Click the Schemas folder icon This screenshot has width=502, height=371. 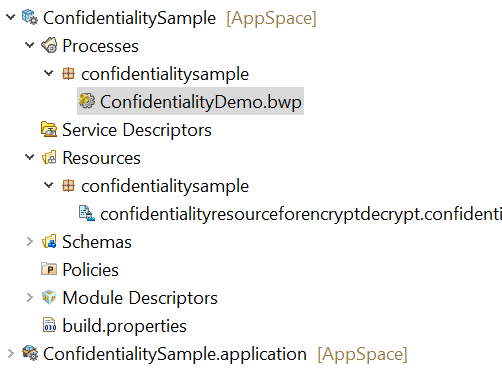(49, 241)
